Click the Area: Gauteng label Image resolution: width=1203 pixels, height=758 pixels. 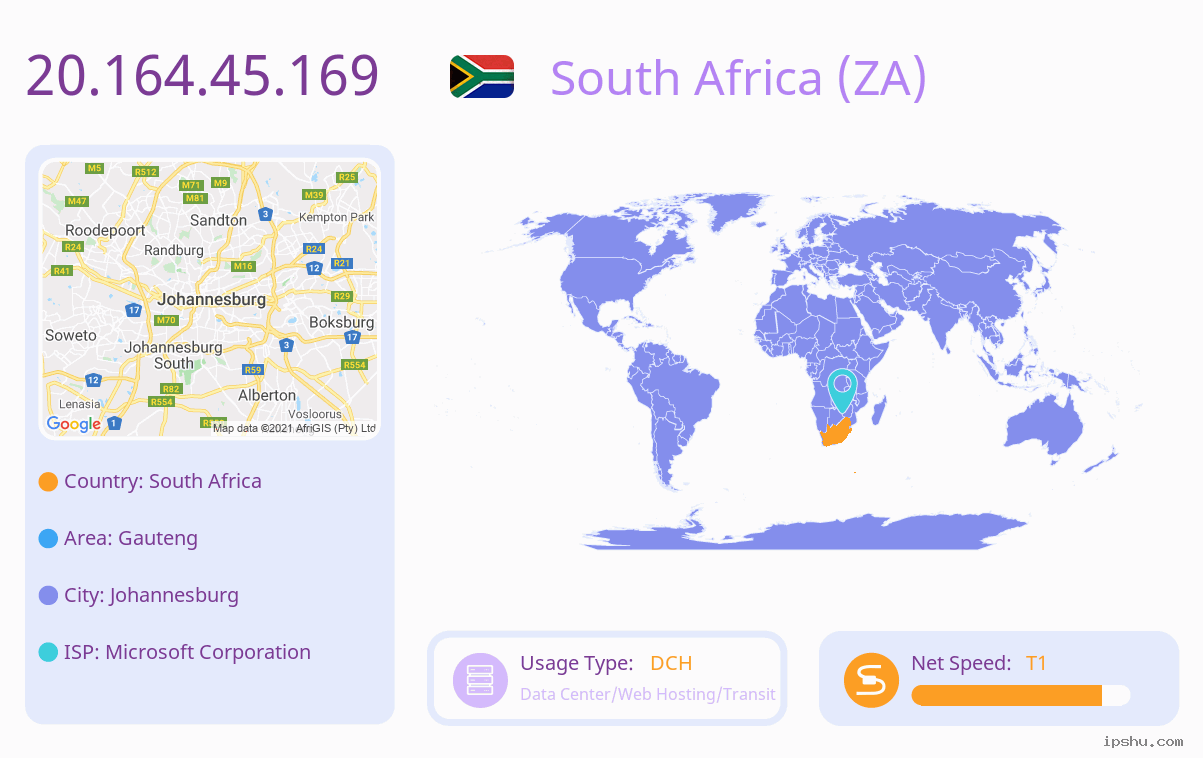(131, 538)
